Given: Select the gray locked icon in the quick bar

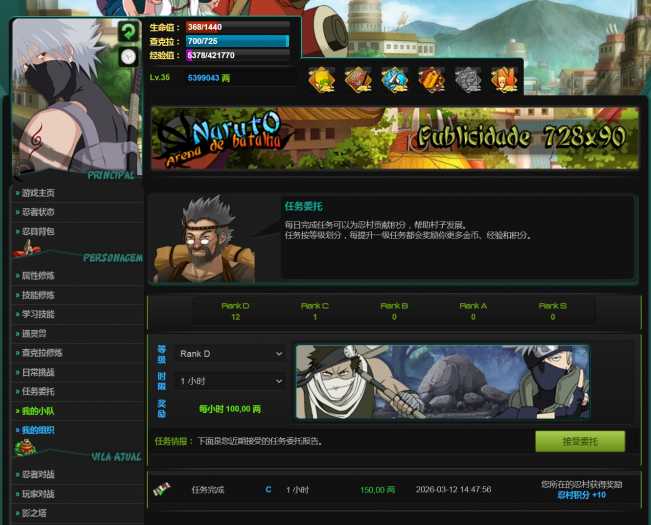Looking at the screenshot, I should point(467,79).
